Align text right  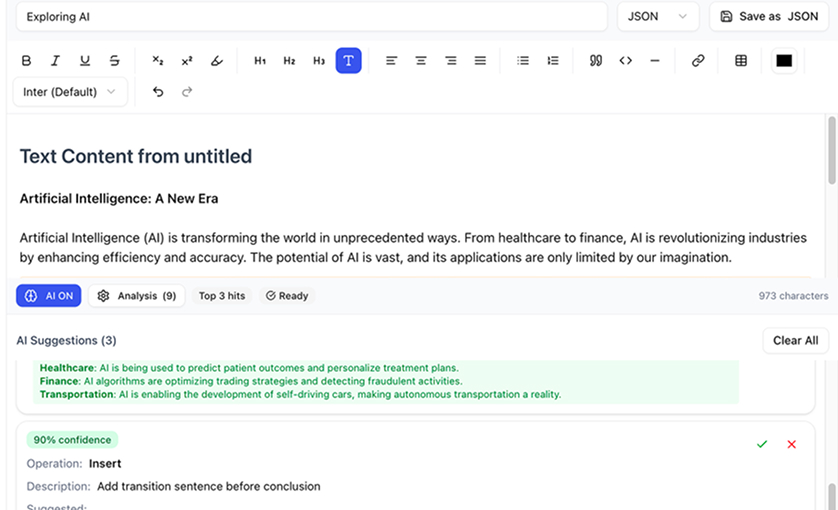click(x=451, y=61)
